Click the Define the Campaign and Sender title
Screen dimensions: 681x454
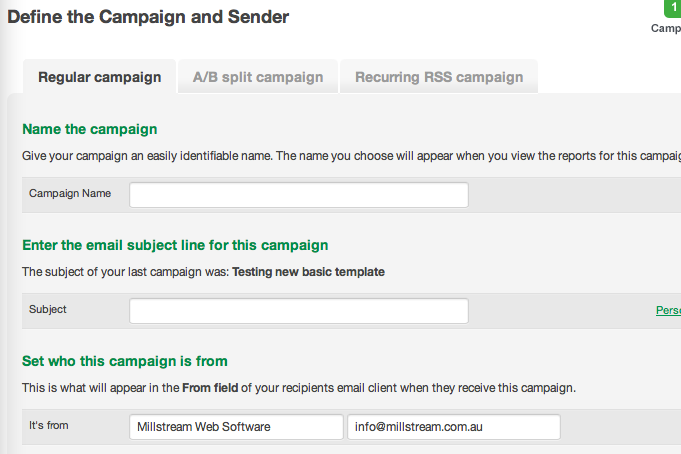pyautogui.click(x=148, y=17)
